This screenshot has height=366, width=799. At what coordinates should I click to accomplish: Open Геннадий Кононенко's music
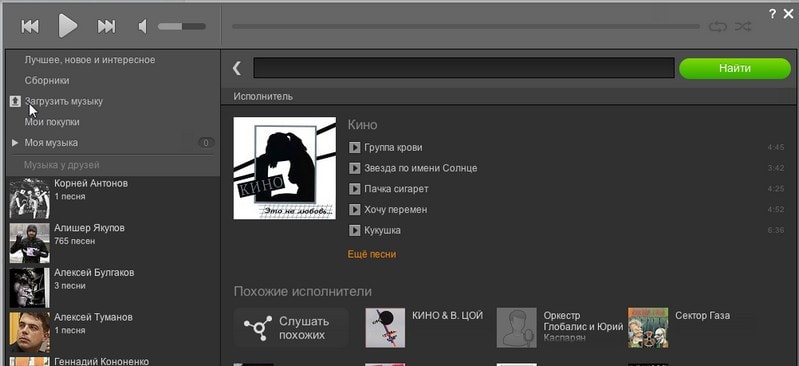[101, 361]
